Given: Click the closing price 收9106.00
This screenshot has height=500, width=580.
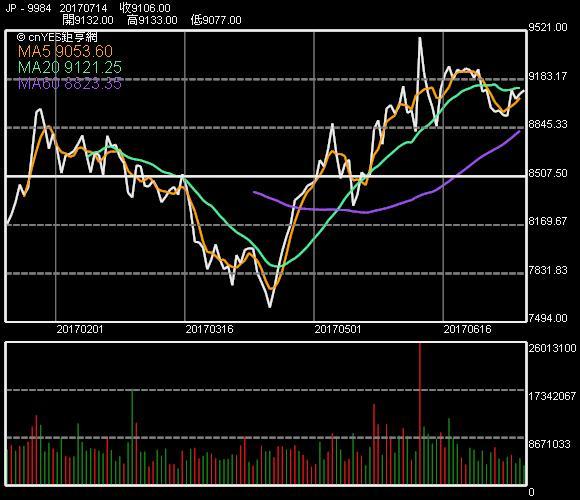Looking at the screenshot, I should (145, 8).
